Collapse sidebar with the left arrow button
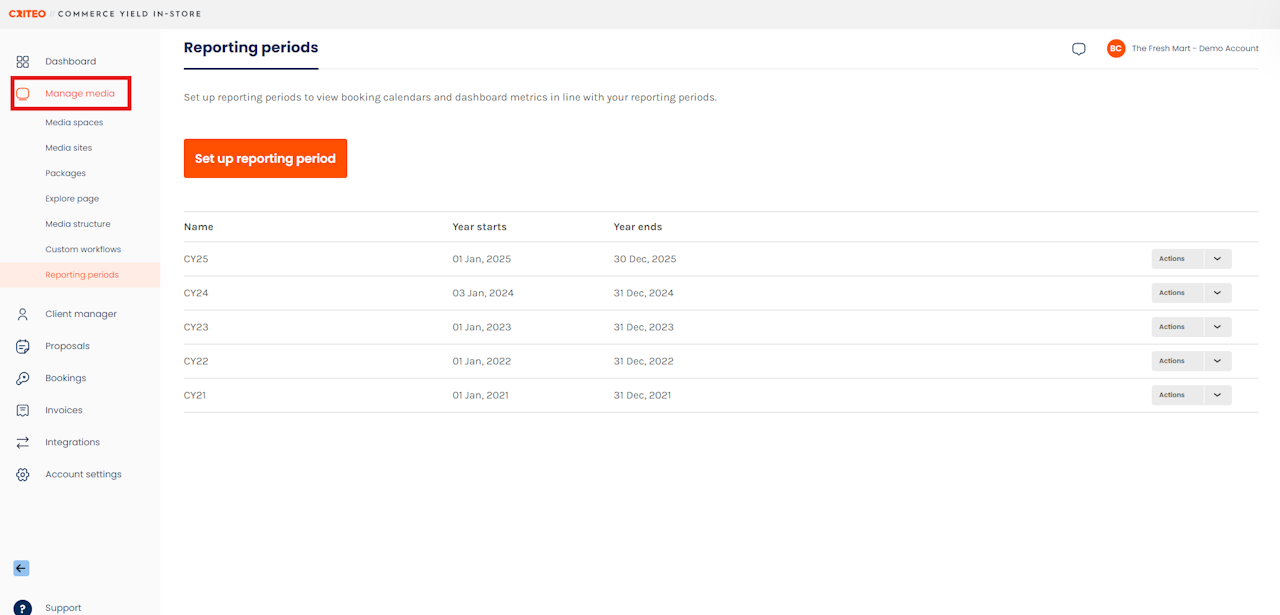 [21, 568]
